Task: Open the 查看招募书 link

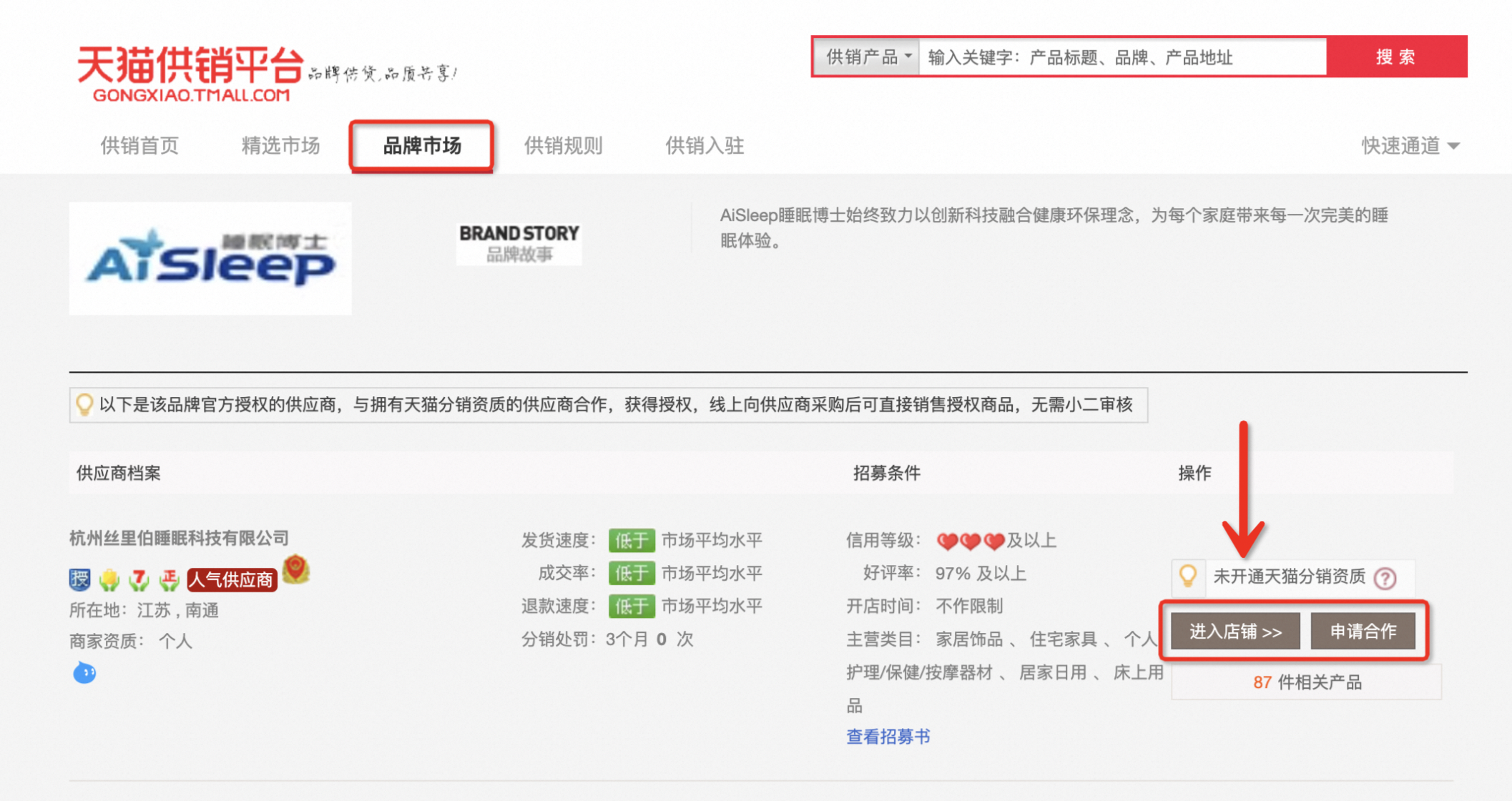Action: point(888,736)
